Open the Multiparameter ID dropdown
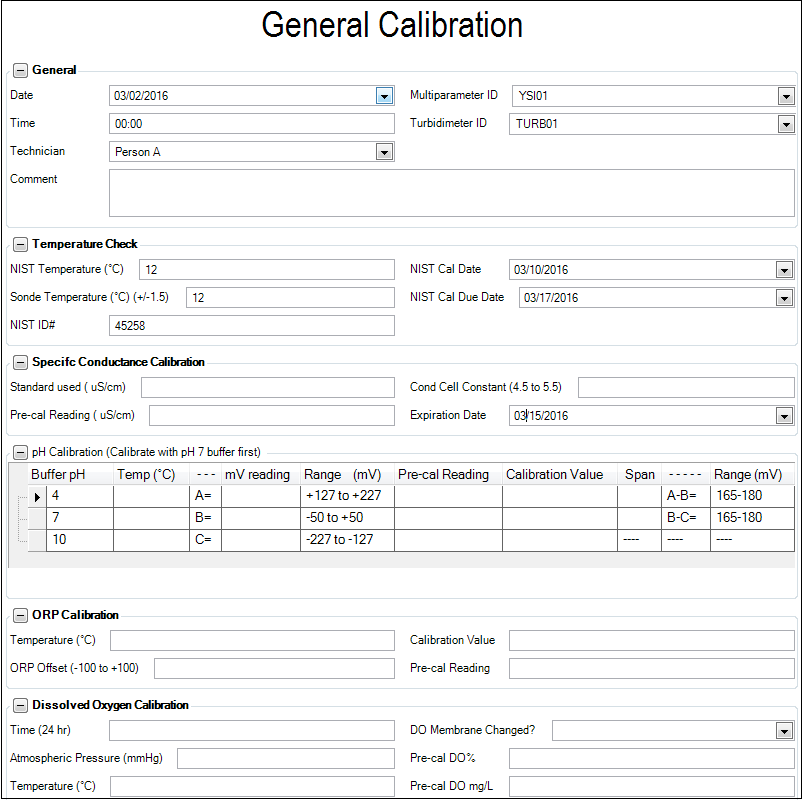 point(785,95)
